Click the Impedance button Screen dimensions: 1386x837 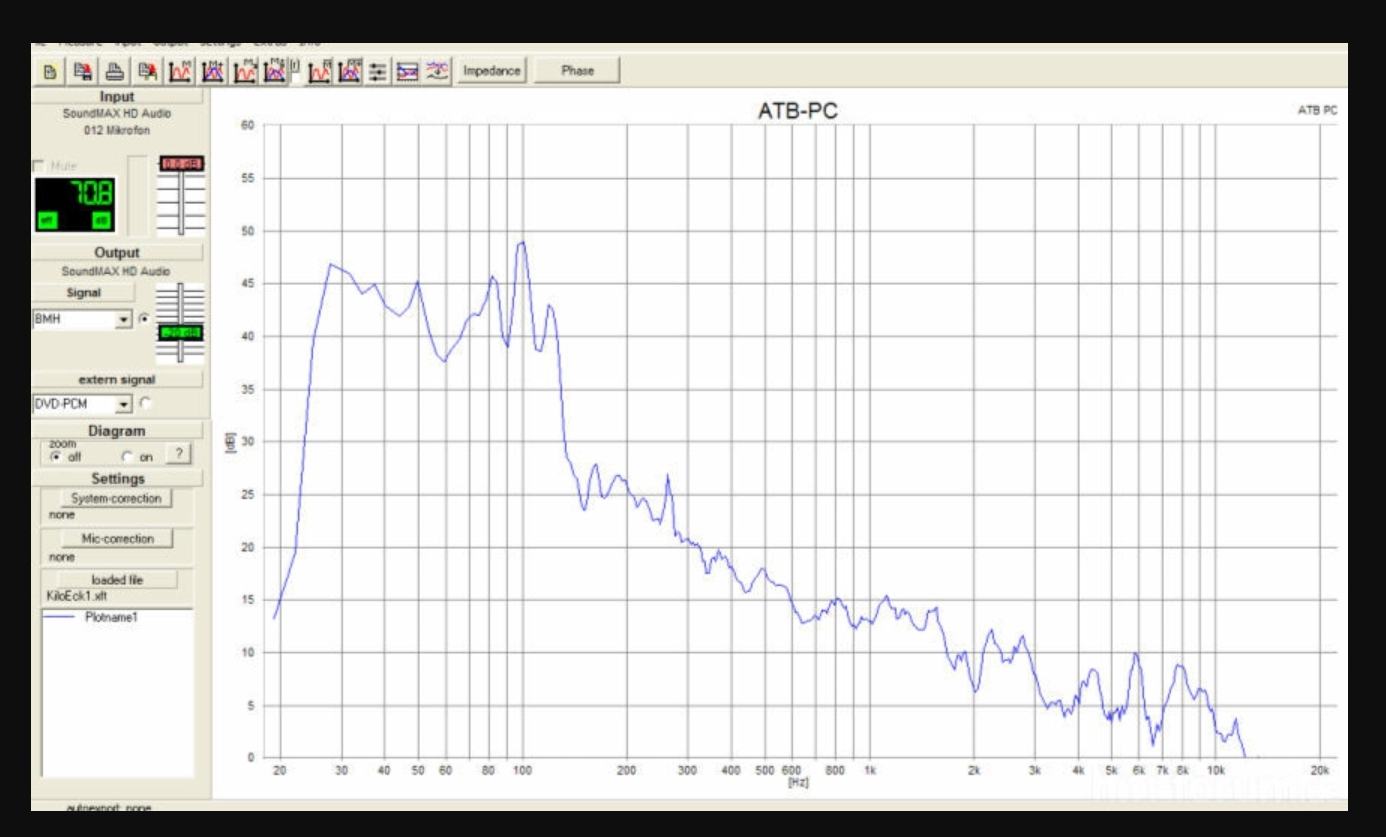point(491,71)
